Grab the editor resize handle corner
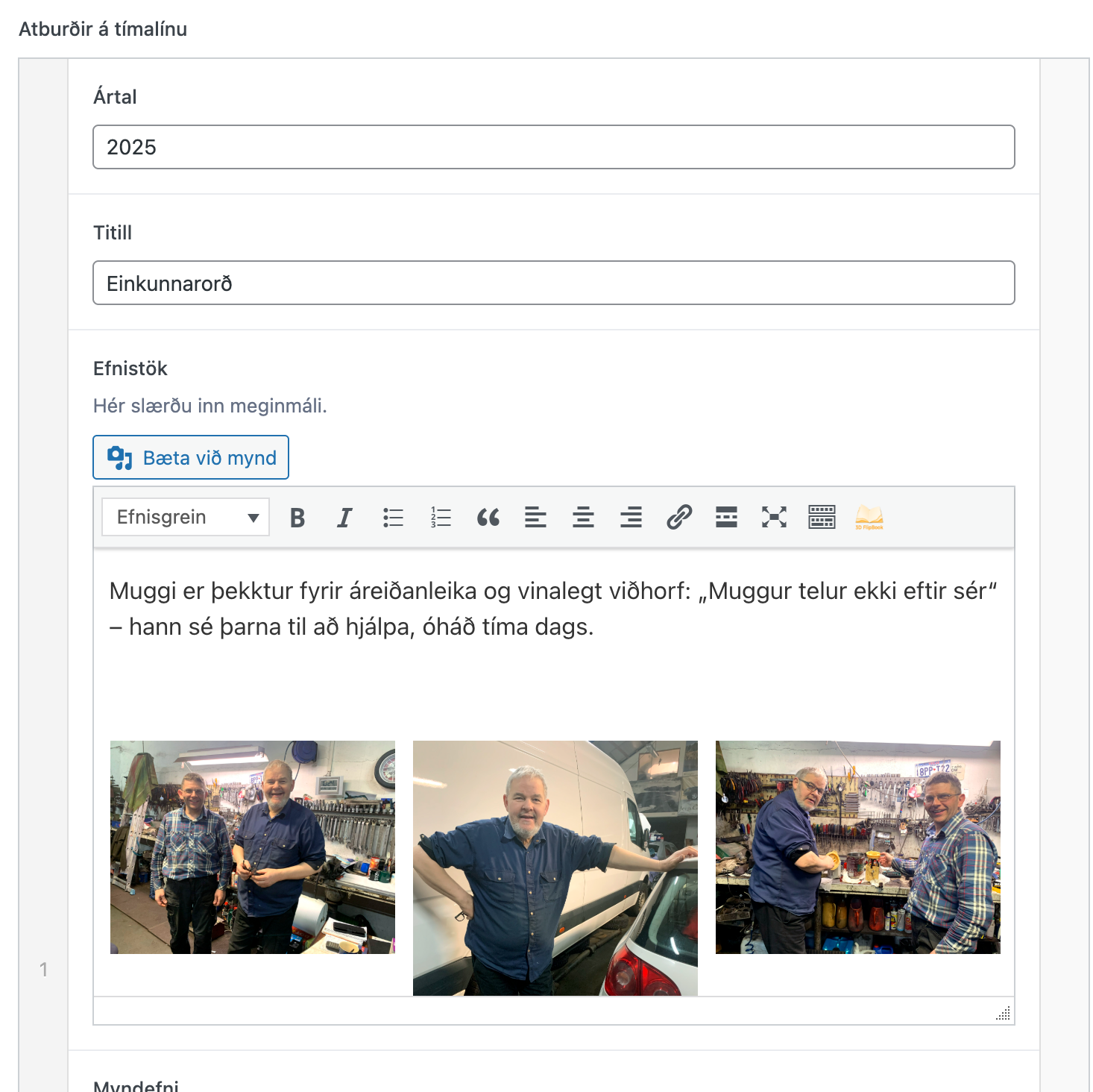 pyautogui.click(x=1004, y=1013)
